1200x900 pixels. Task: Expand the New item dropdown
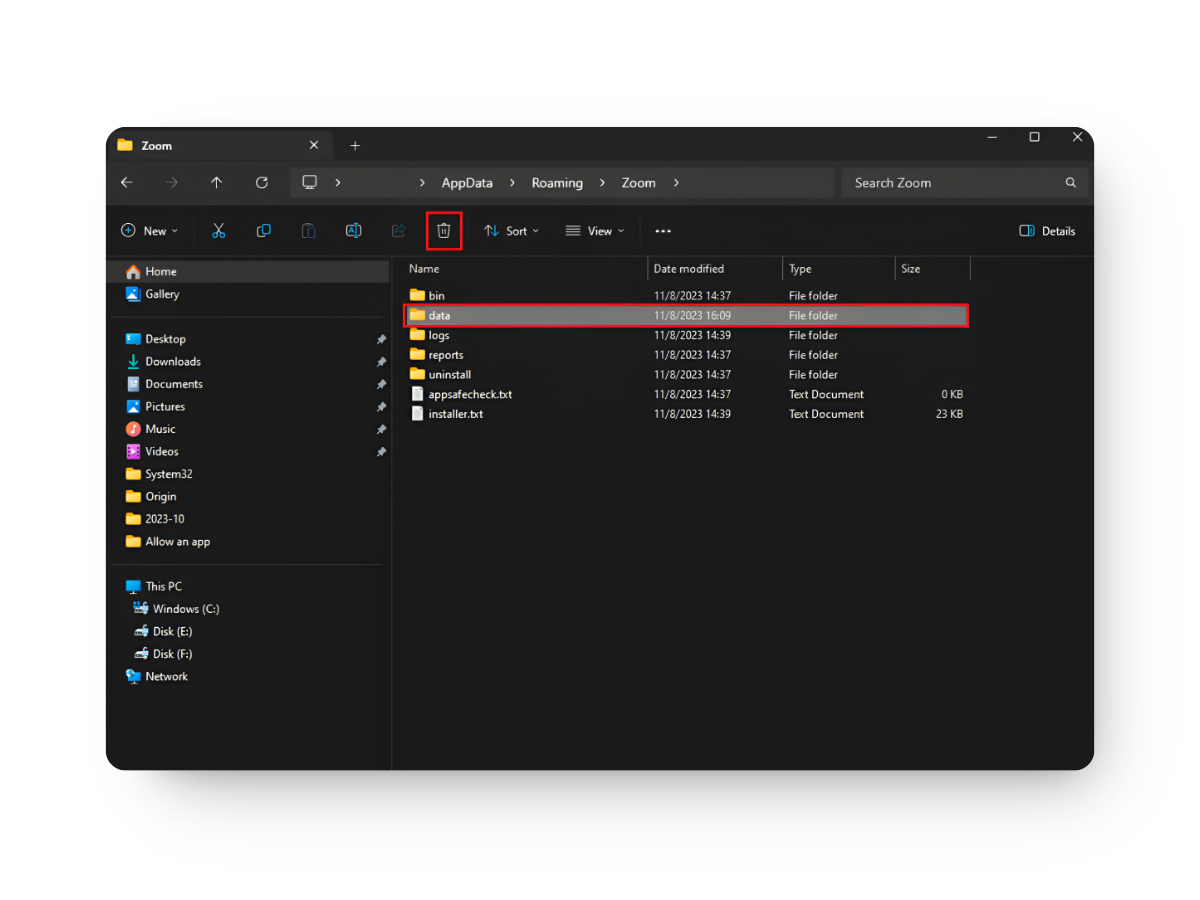pos(149,231)
